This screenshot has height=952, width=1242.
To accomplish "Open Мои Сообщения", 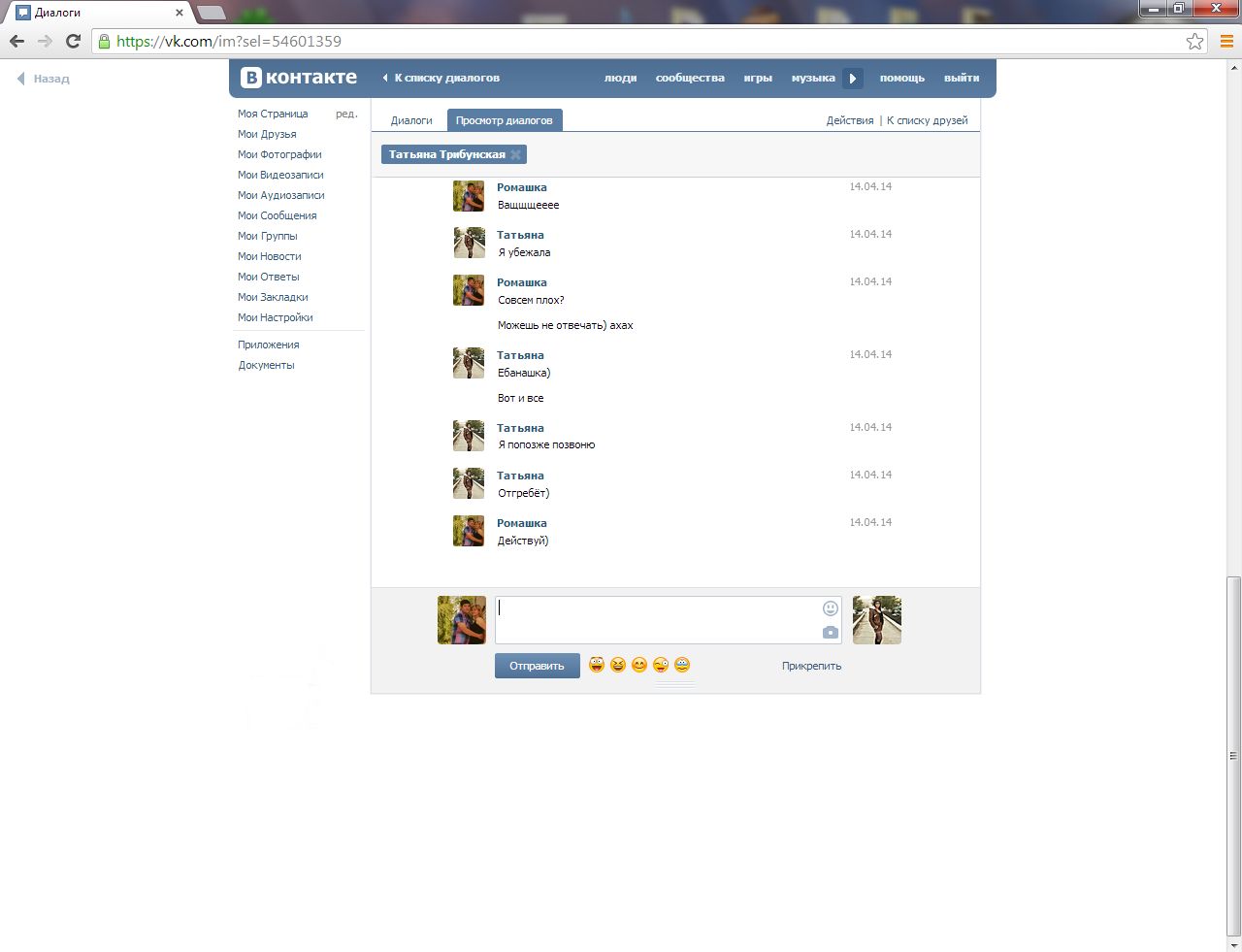I will tap(278, 215).
